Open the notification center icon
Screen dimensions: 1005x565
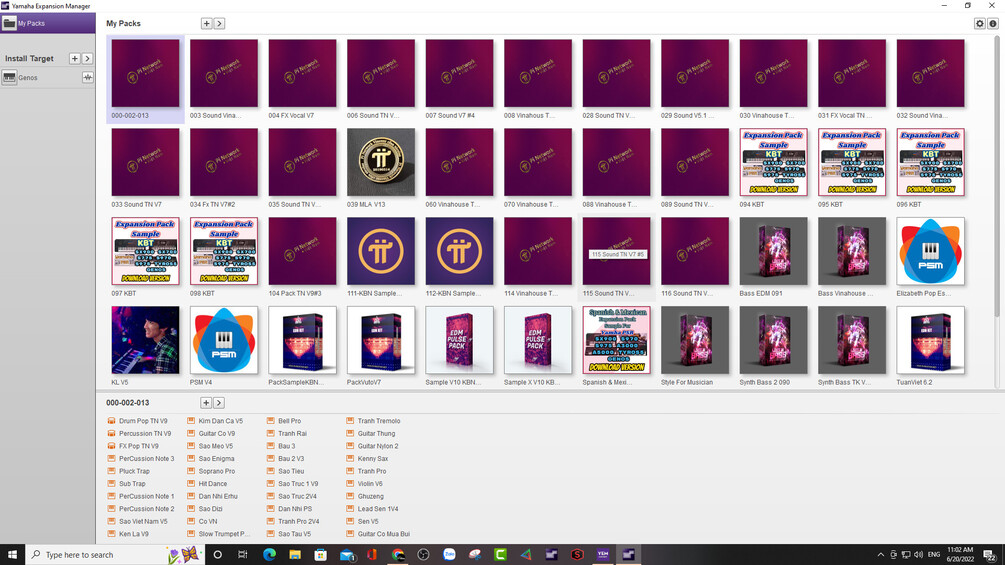click(991, 555)
